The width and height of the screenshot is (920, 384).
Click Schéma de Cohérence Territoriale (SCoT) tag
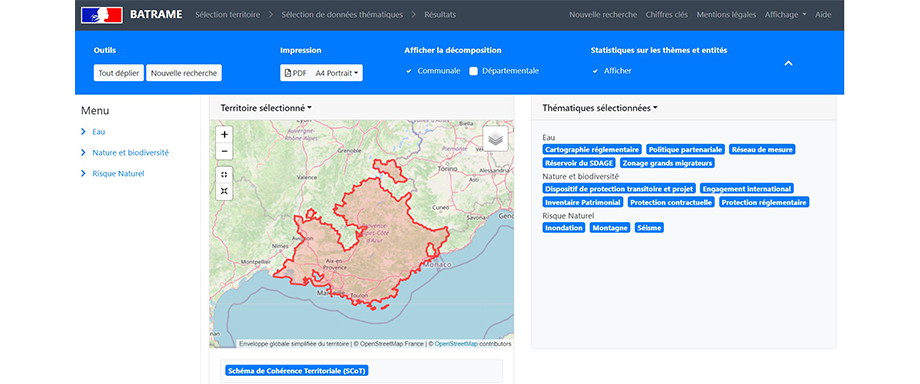[x=297, y=371]
